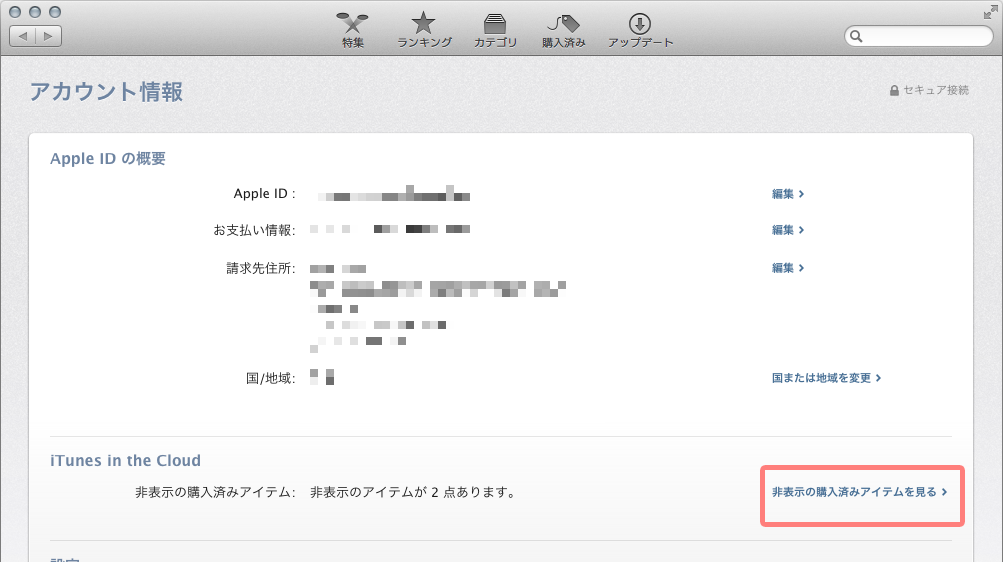Screen dimensions: 1003x562
Task: Click 編集 link for お支払い情報
Action: coord(787,230)
